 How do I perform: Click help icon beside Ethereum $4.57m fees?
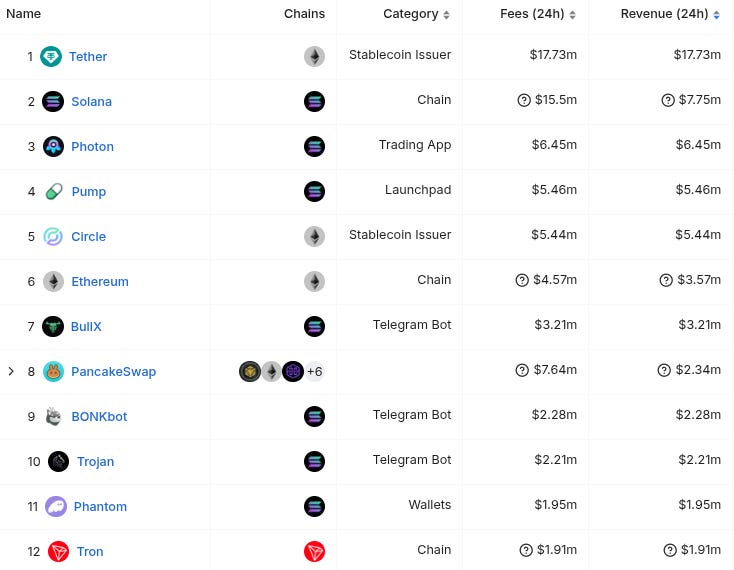coord(522,280)
